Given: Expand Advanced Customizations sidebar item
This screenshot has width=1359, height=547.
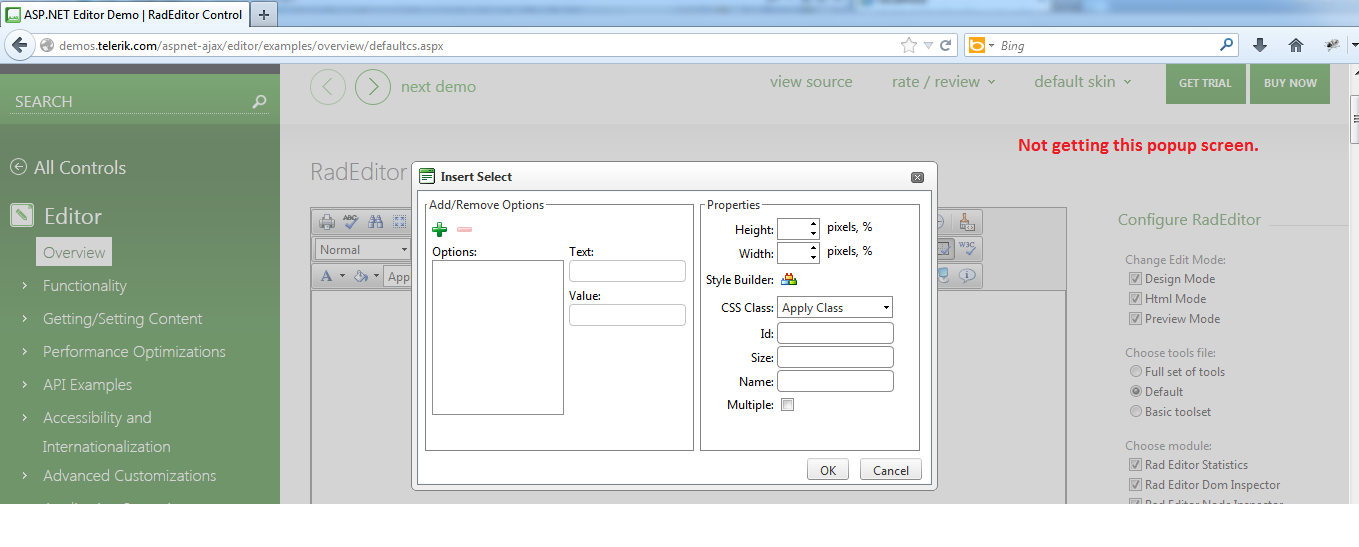Looking at the screenshot, I should point(24,476).
